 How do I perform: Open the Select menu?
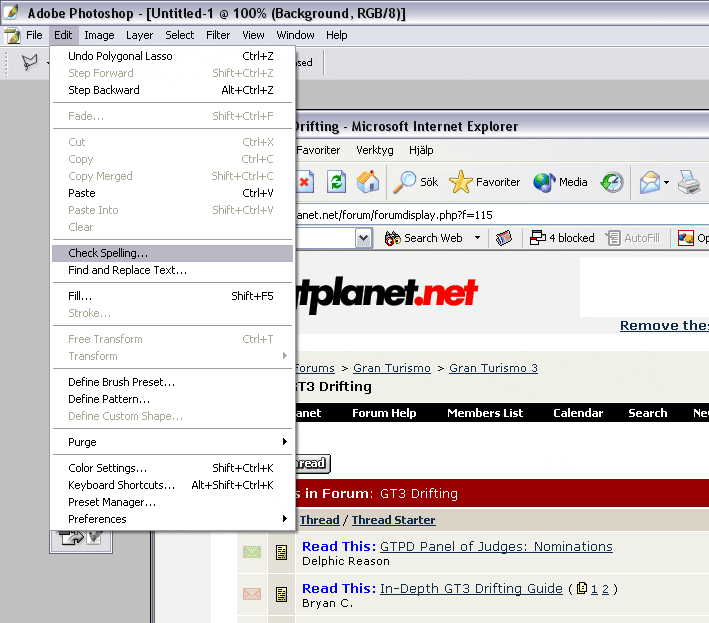point(179,35)
